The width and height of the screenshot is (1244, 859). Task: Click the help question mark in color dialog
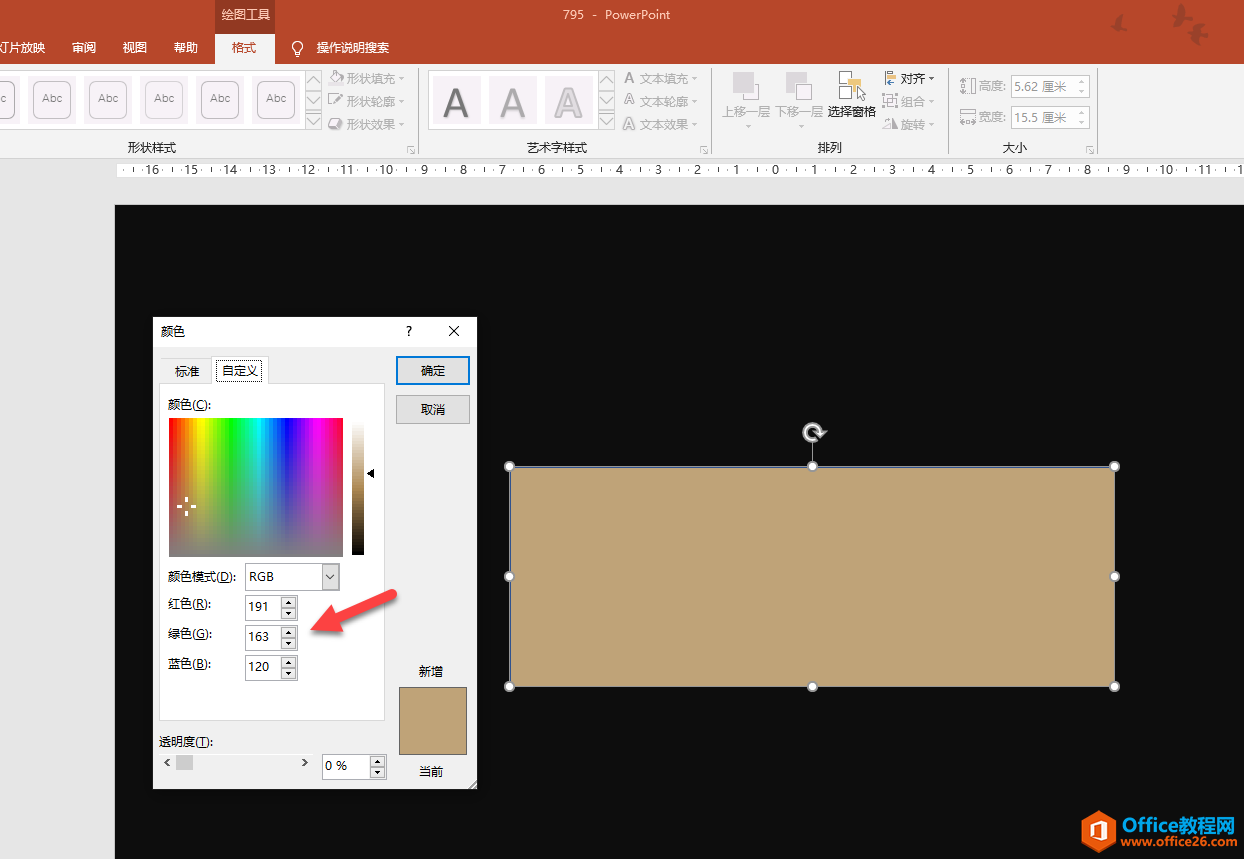pos(408,331)
